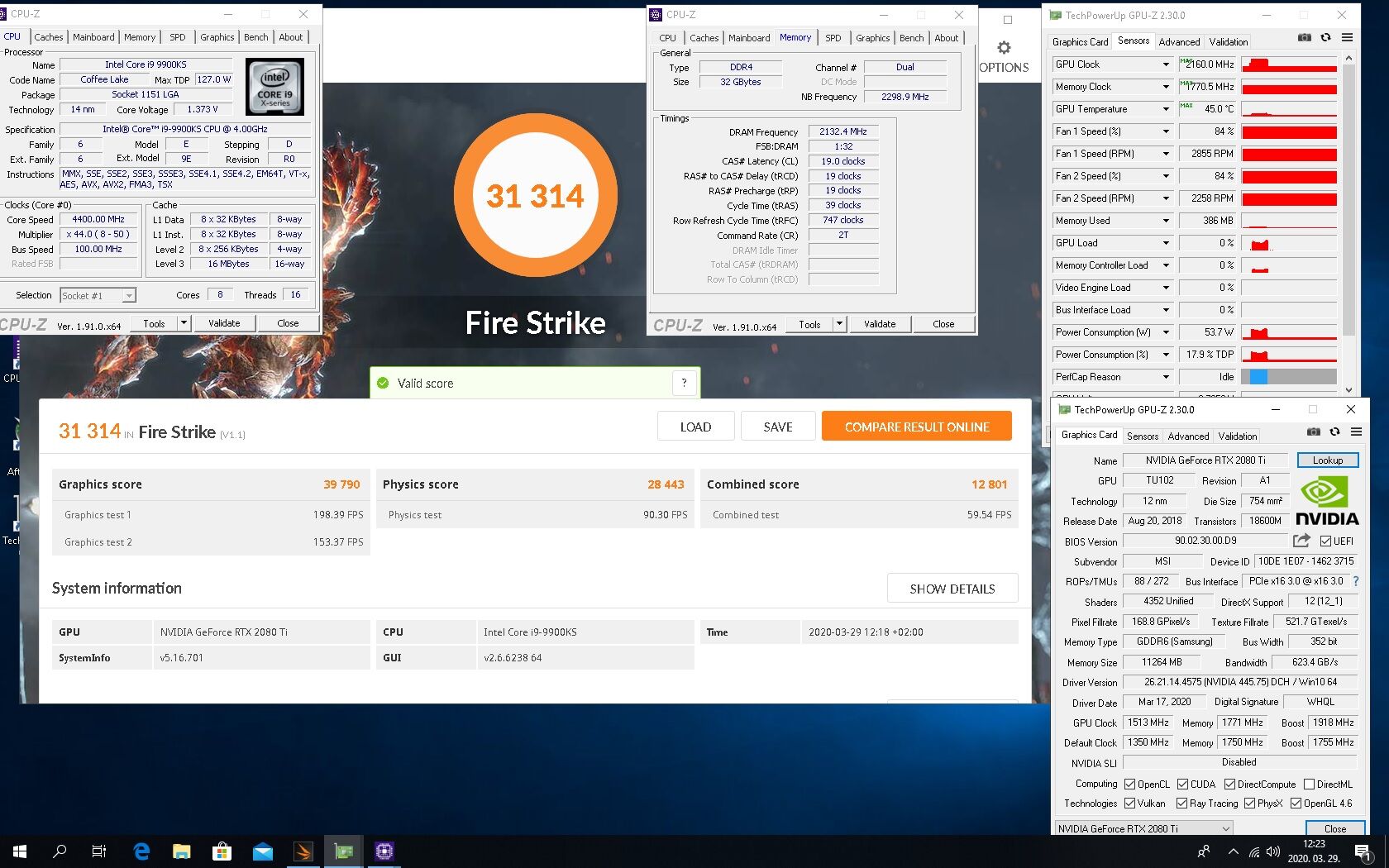Viewport: 1389px width, 868px height.
Task: Open Memory Clock sensor dropdown
Action: pos(1166,87)
